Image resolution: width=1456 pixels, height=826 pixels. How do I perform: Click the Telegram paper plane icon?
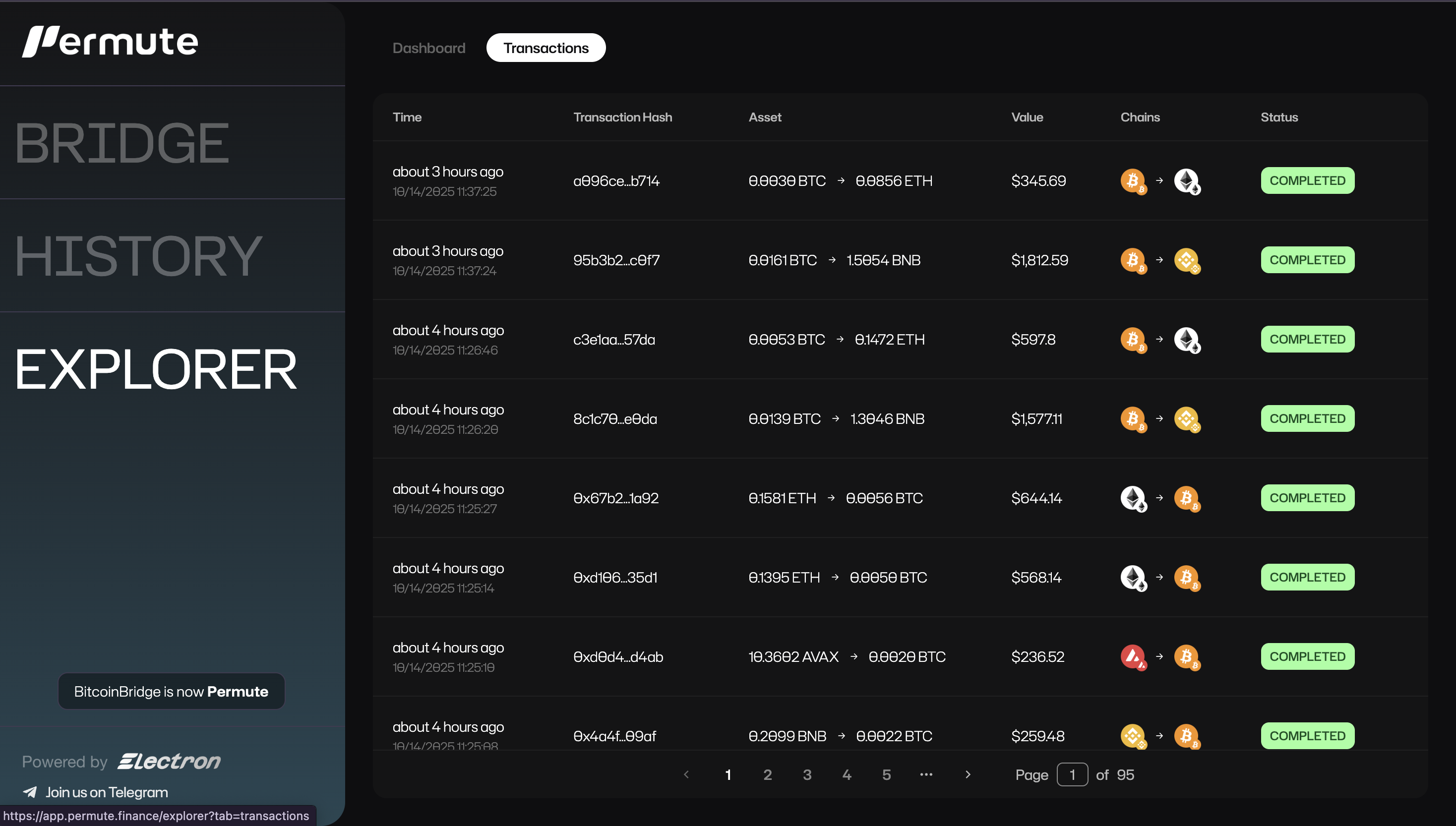(30, 791)
